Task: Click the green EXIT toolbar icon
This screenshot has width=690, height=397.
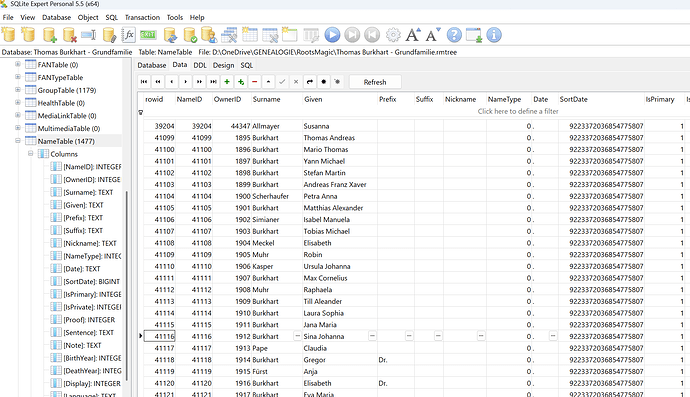Action: pyautogui.click(x=148, y=35)
